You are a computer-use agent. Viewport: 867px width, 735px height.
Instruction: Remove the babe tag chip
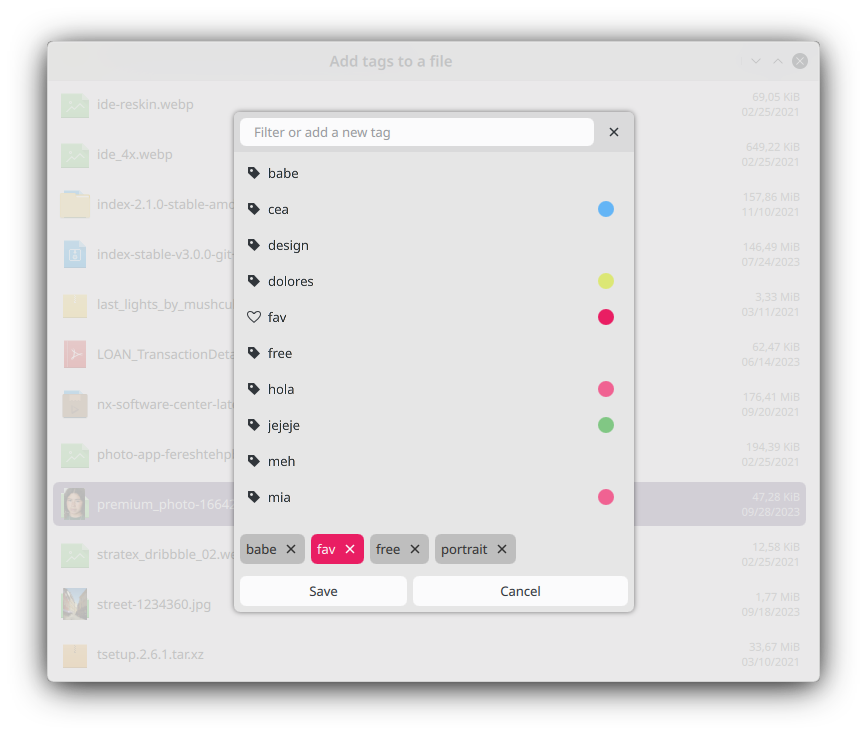[291, 549]
